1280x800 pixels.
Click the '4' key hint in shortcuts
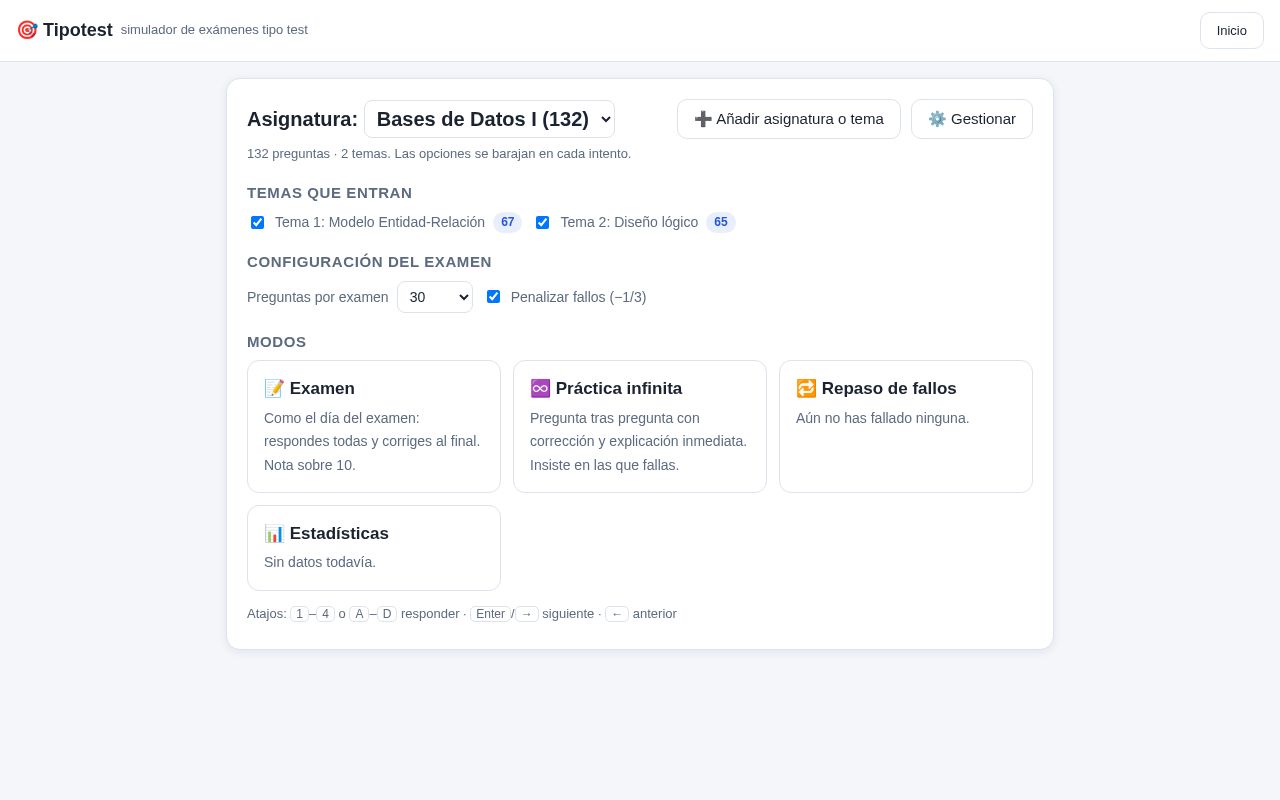[325, 614]
